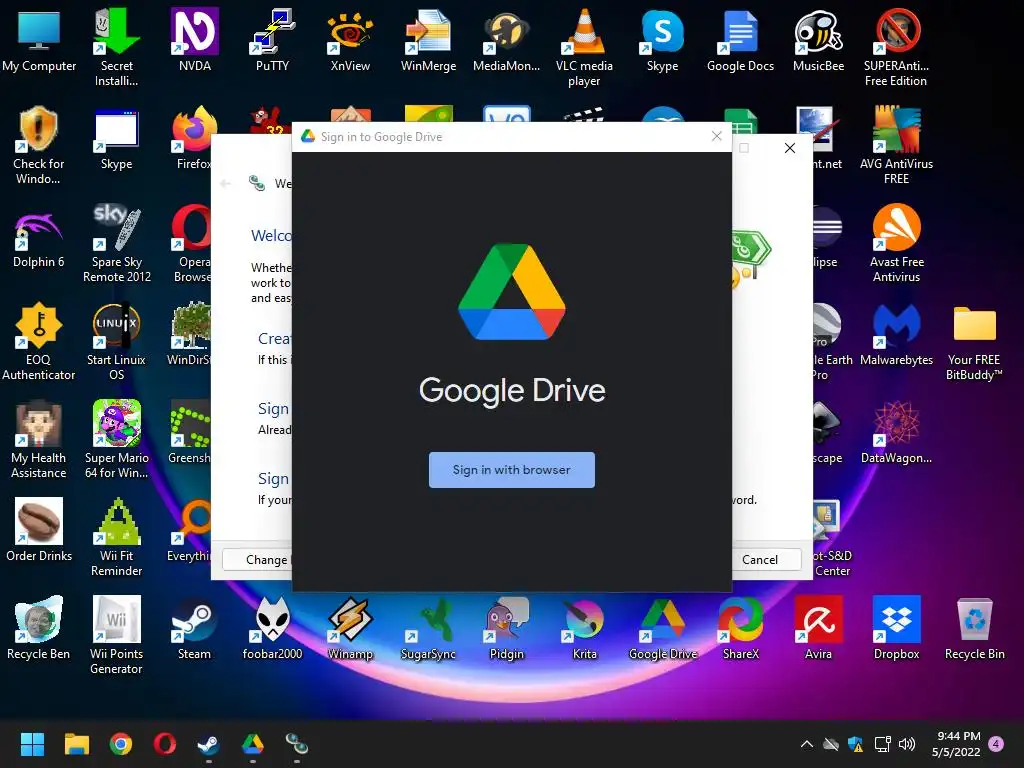Open Dropbox desktop shortcut
Image resolution: width=1024 pixels, height=768 pixels.
tap(896, 628)
